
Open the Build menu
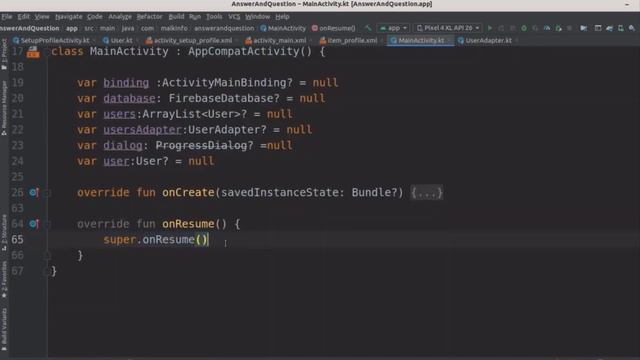pyautogui.click(x=176, y=17)
